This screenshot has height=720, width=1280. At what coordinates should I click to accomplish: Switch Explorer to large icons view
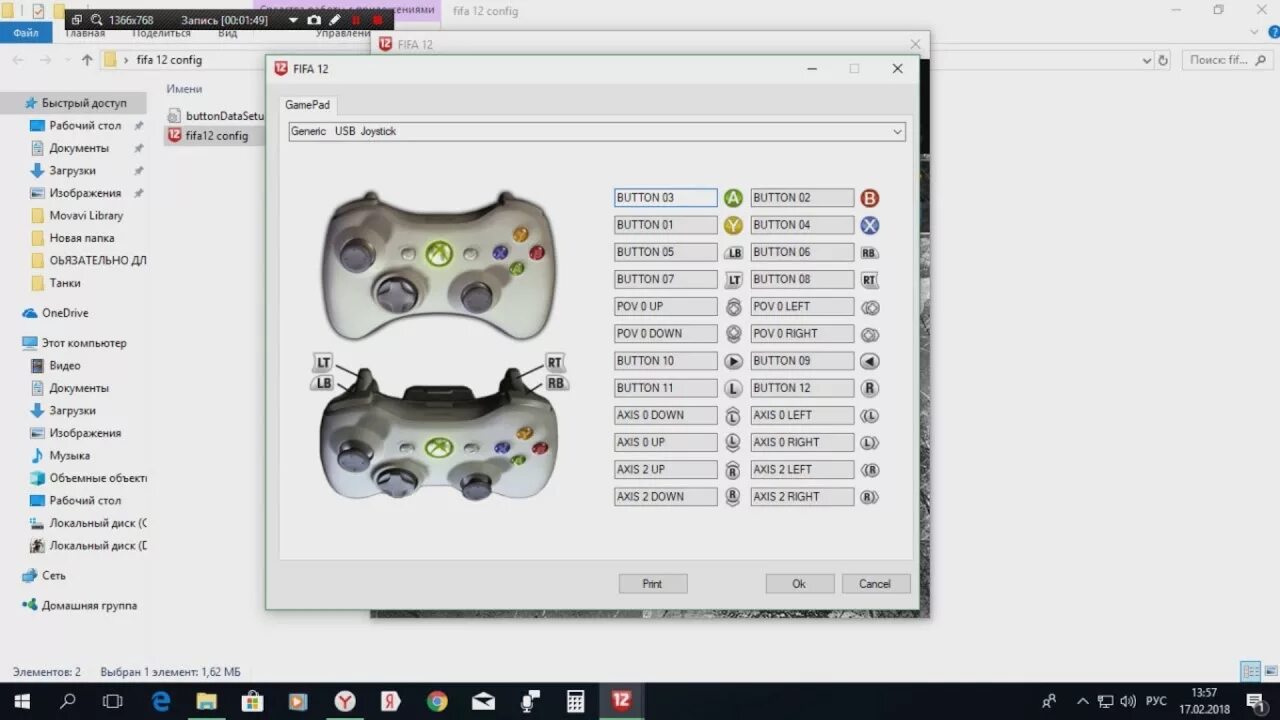1269,672
